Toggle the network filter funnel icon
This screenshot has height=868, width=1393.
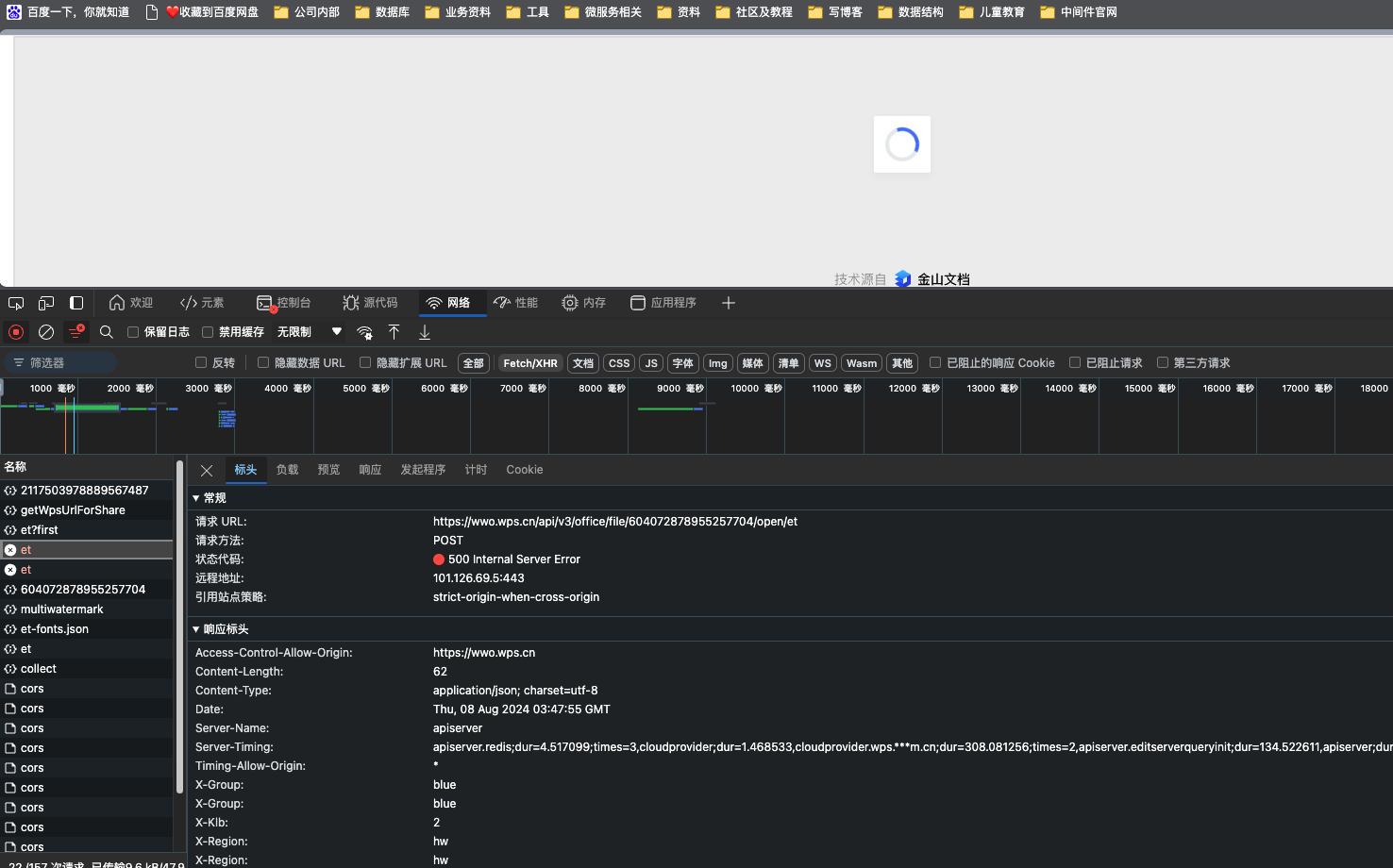click(x=76, y=332)
